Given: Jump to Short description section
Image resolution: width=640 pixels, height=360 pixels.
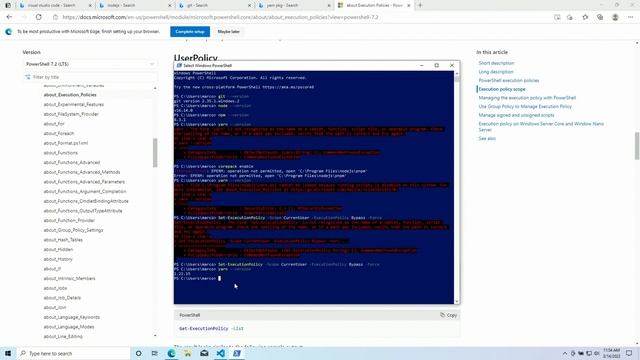Looking at the screenshot, I should [x=496, y=63].
